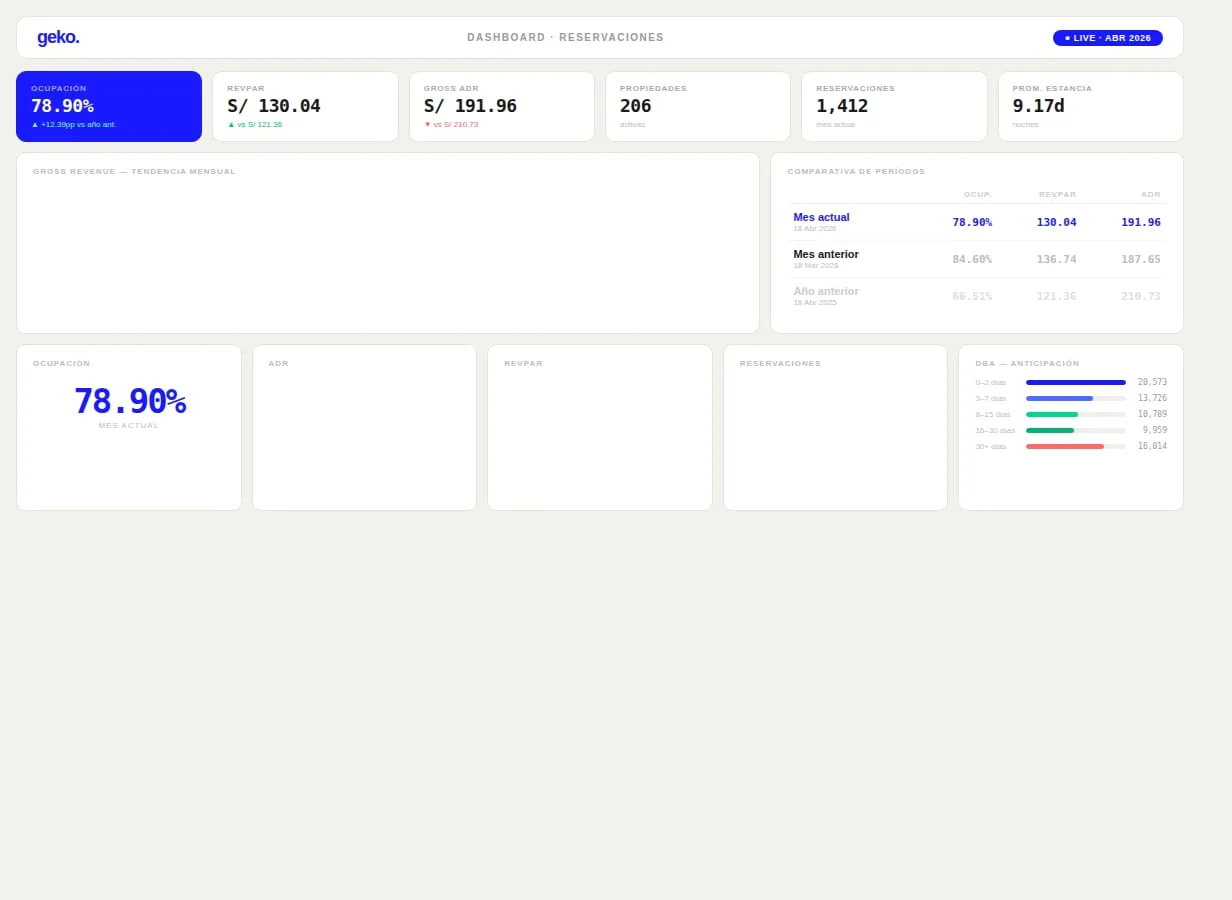Click the 8–15 días green bar
This screenshot has width=1232, height=900.
point(1052,414)
